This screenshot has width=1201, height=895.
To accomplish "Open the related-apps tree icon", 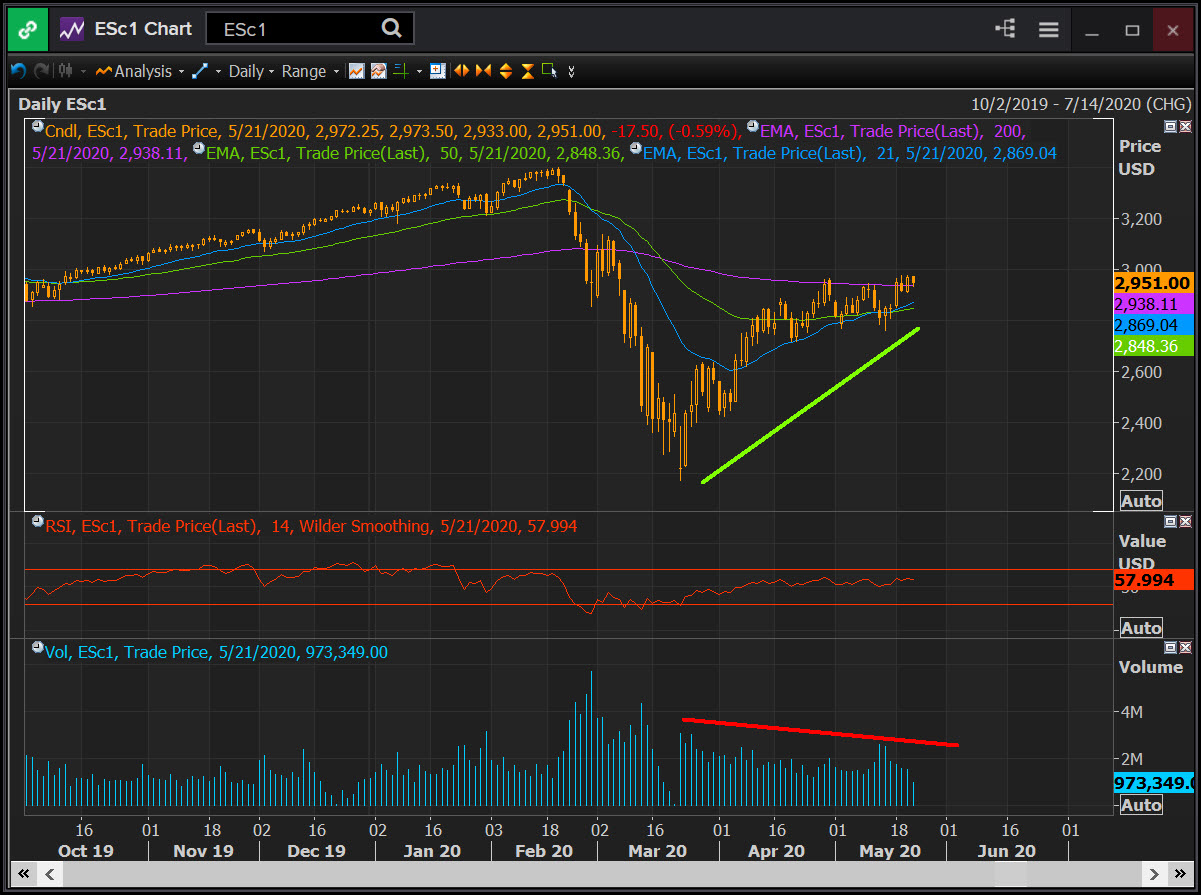I will click(x=1005, y=29).
